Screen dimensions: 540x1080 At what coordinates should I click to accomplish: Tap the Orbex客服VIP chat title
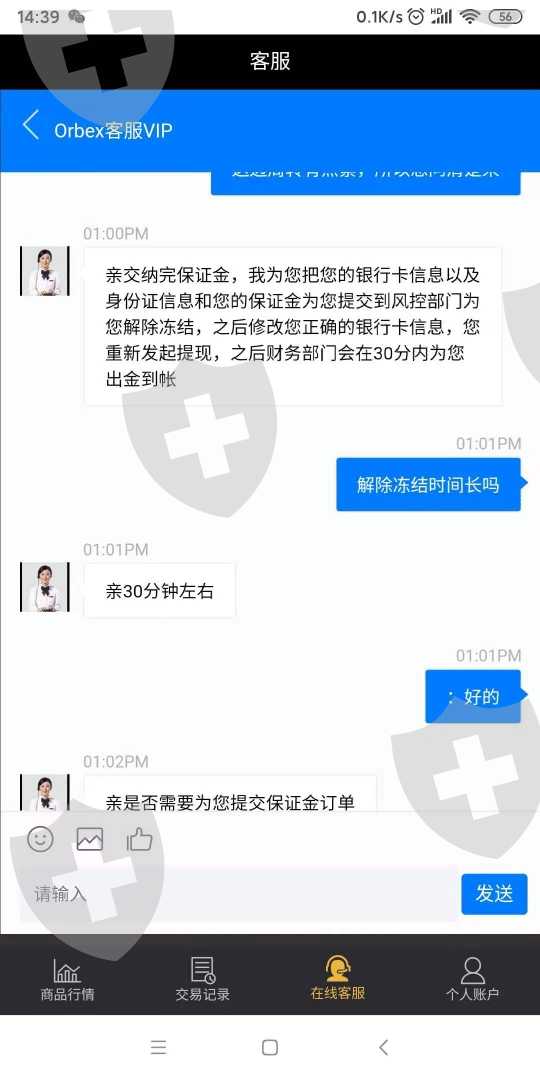113,130
